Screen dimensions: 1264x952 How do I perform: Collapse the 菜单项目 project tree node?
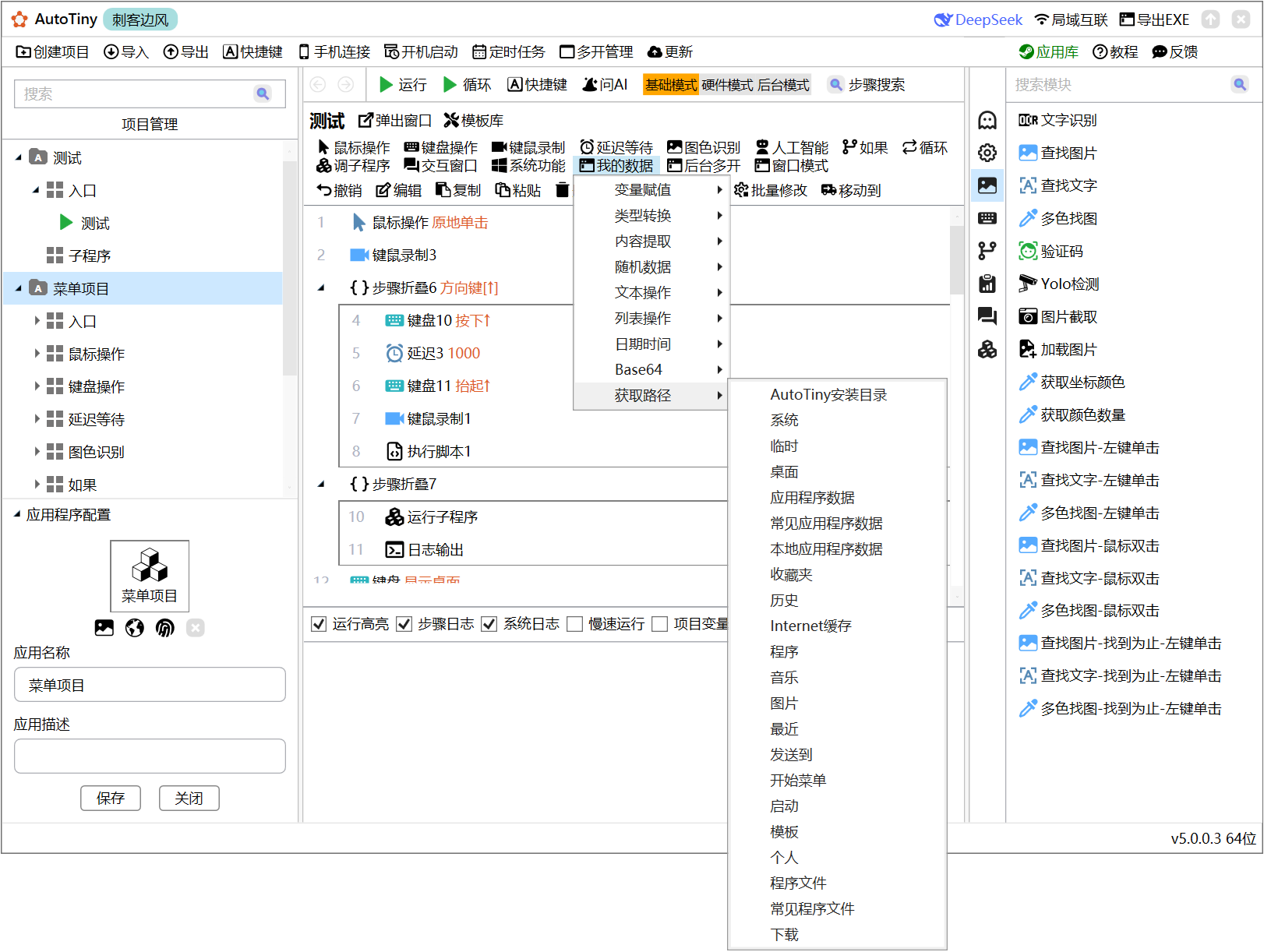point(19,288)
